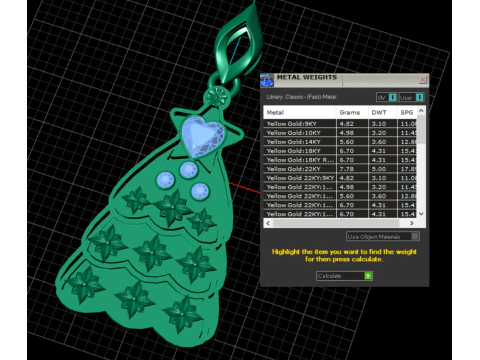The height and width of the screenshot is (360, 480).
Task: Select the Yellow Gold:9KY row
Action: [x=340, y=124]
